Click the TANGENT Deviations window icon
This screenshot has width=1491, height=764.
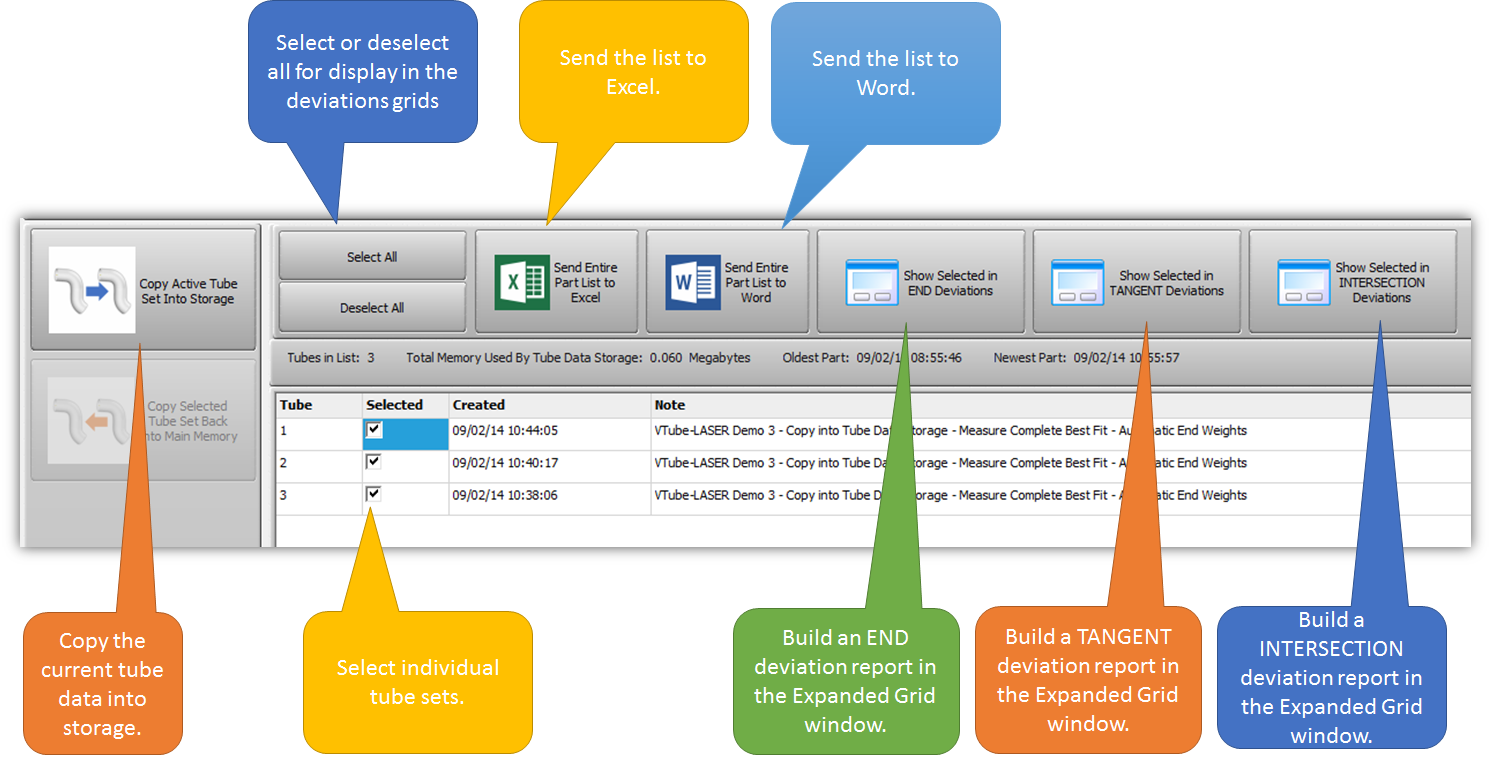1077,283
